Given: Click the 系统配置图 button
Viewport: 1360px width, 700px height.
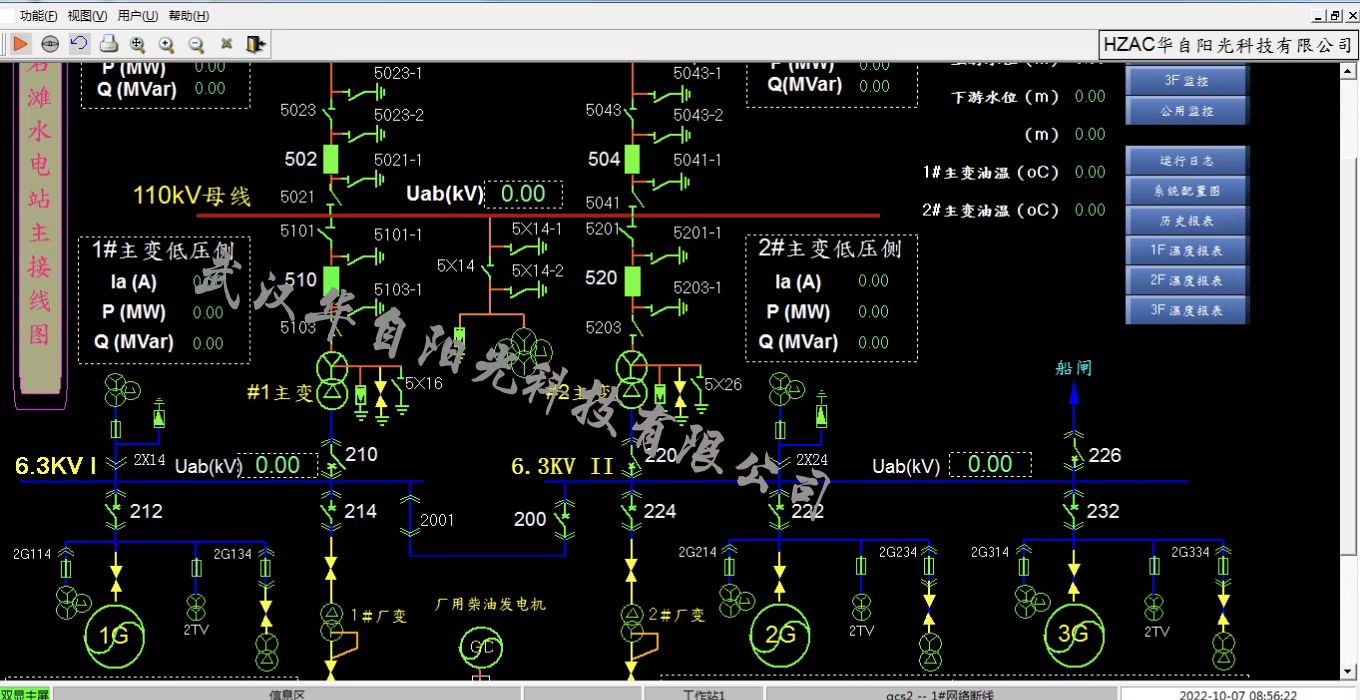Looking at the screenshot, I should pyautogui.click(x=1187, y=191).
